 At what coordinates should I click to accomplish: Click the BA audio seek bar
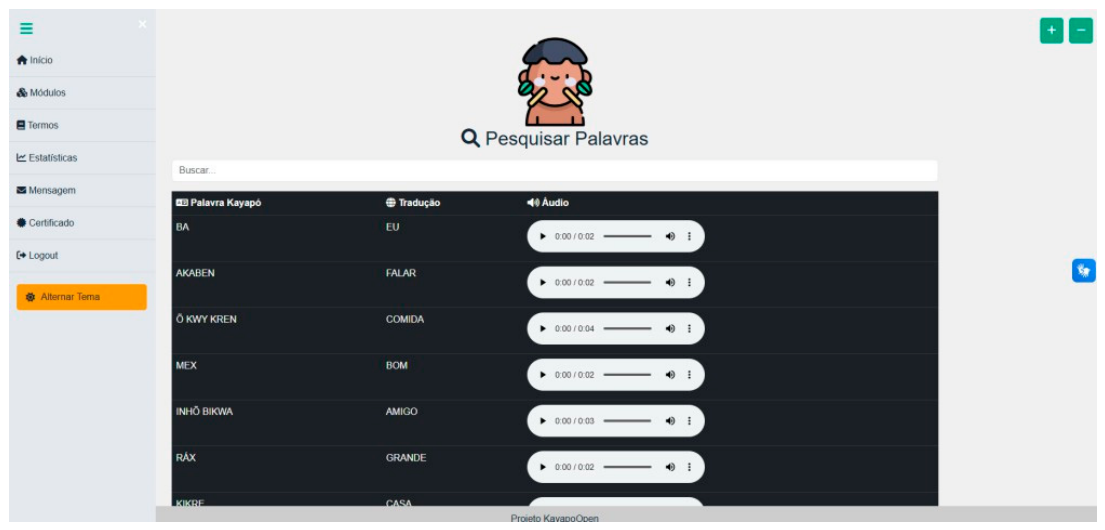point(627,237)
